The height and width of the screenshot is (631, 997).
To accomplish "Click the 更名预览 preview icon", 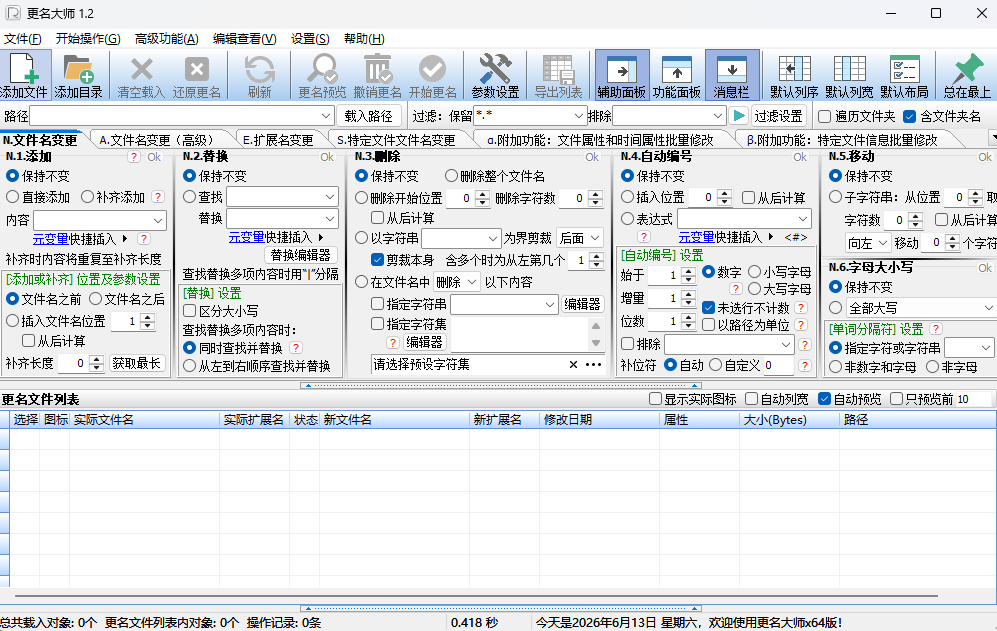I will [x=322, y=75].
